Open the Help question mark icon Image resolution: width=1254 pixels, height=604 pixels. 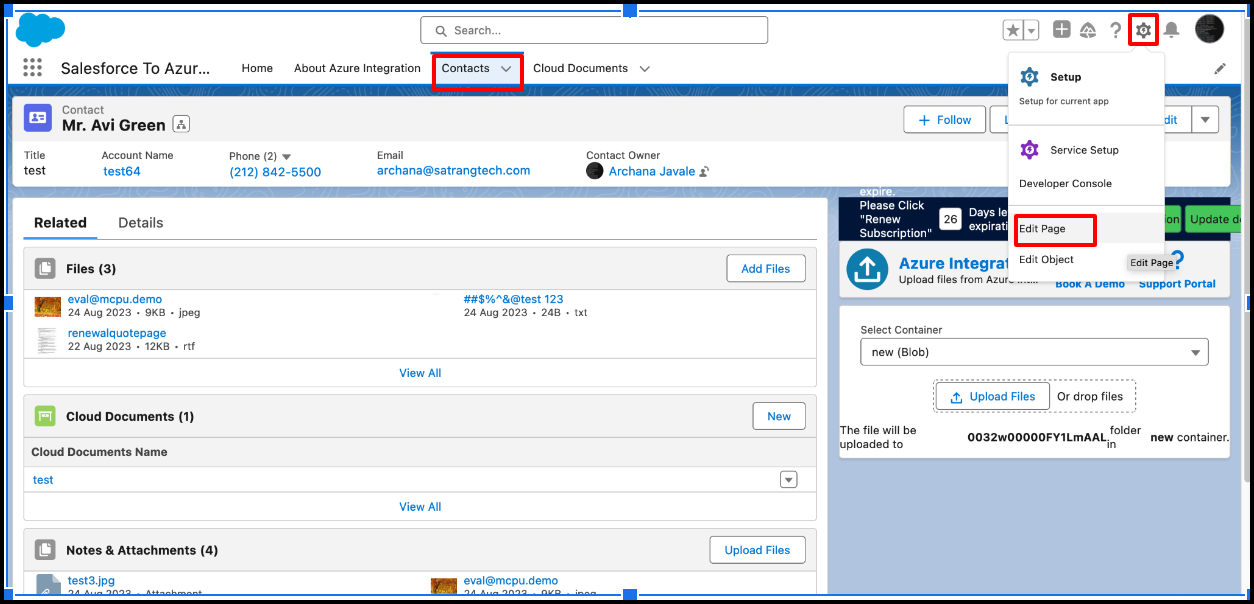pyautogui.click(x=1116, y=30)
